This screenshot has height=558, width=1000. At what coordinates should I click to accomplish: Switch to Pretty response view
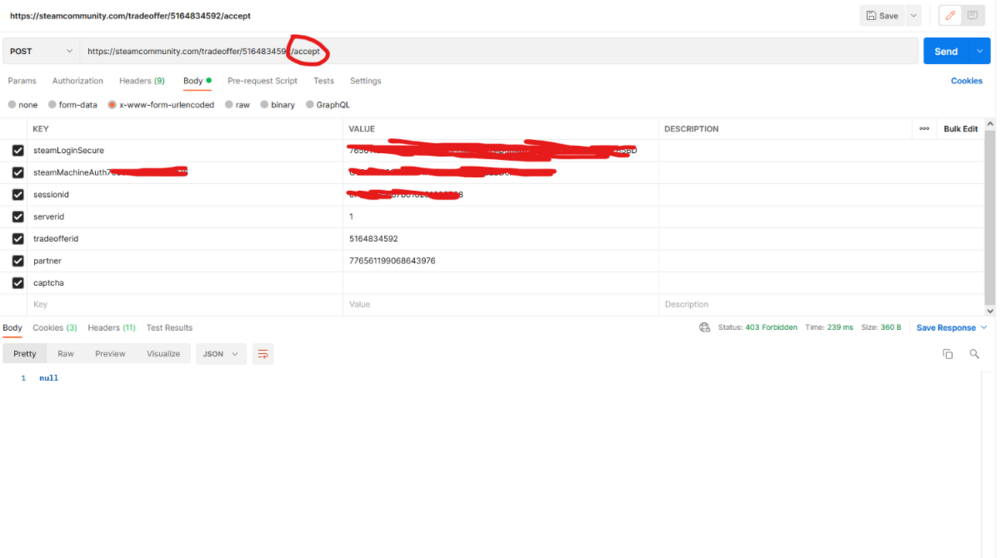[x=25, y=354]
